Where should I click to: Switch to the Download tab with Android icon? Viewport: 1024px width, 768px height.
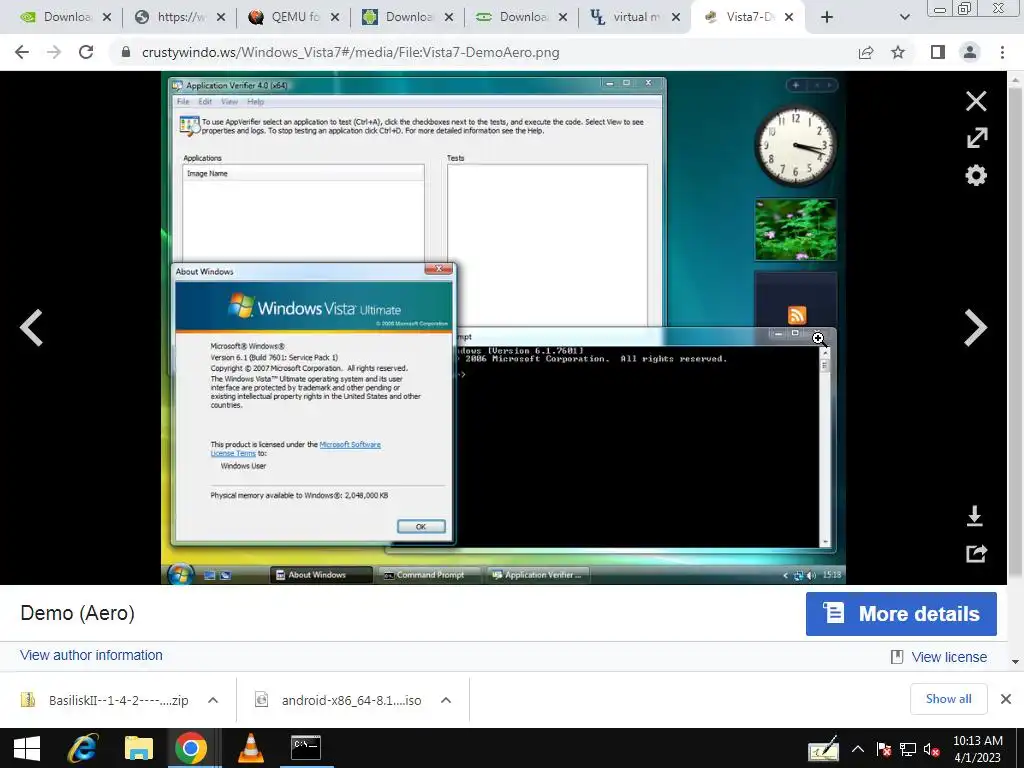[406, 18]
